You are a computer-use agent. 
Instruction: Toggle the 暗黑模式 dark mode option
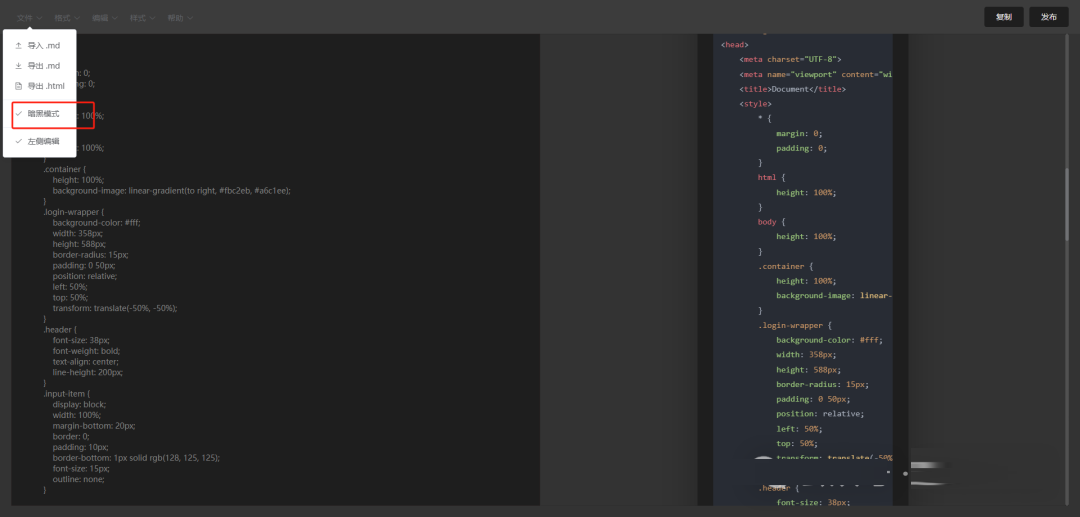click(x=43, y=114)
